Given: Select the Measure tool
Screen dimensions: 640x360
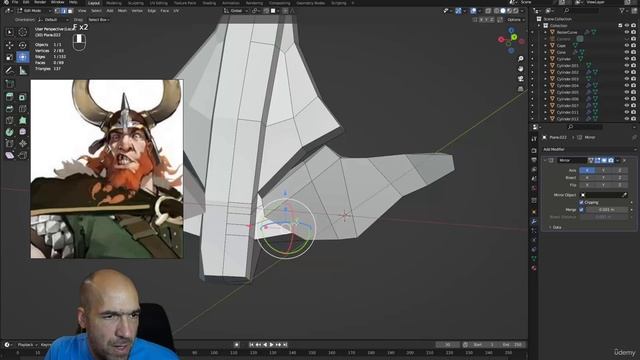Looking at the screenshot, I should pyautogui.click(x=22, y=71).
